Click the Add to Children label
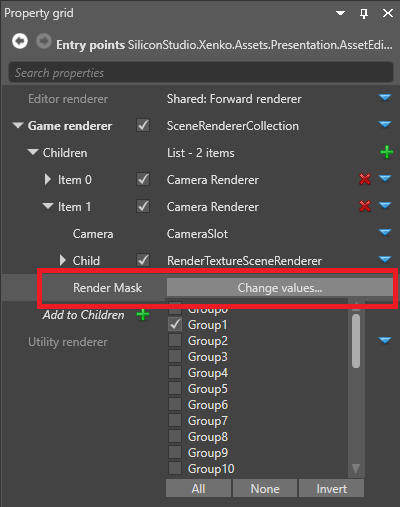Viewport: 400px width, 507px height. click(83, 315)
